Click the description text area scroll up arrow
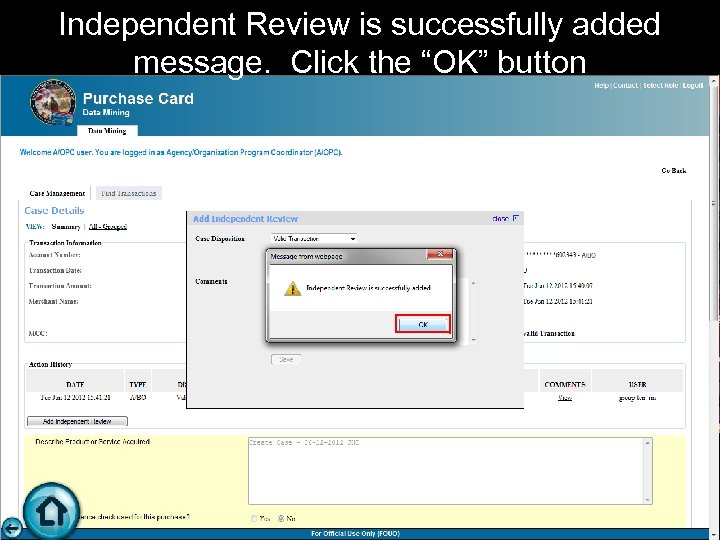Viewport: 720px width, 540px height. pos(647,443)
